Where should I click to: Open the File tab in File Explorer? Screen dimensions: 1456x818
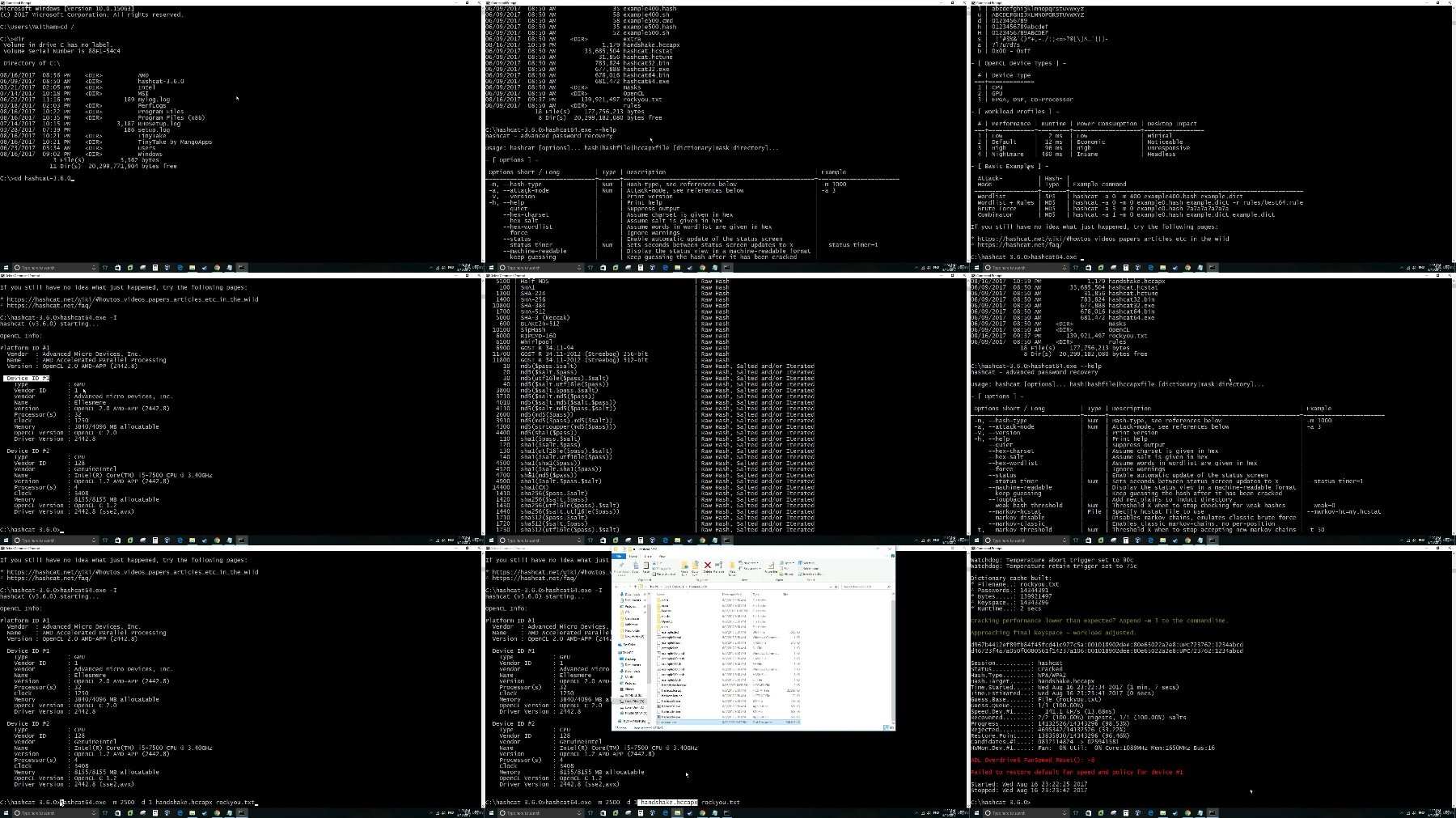pyautogui.click(x=619, y=557)
